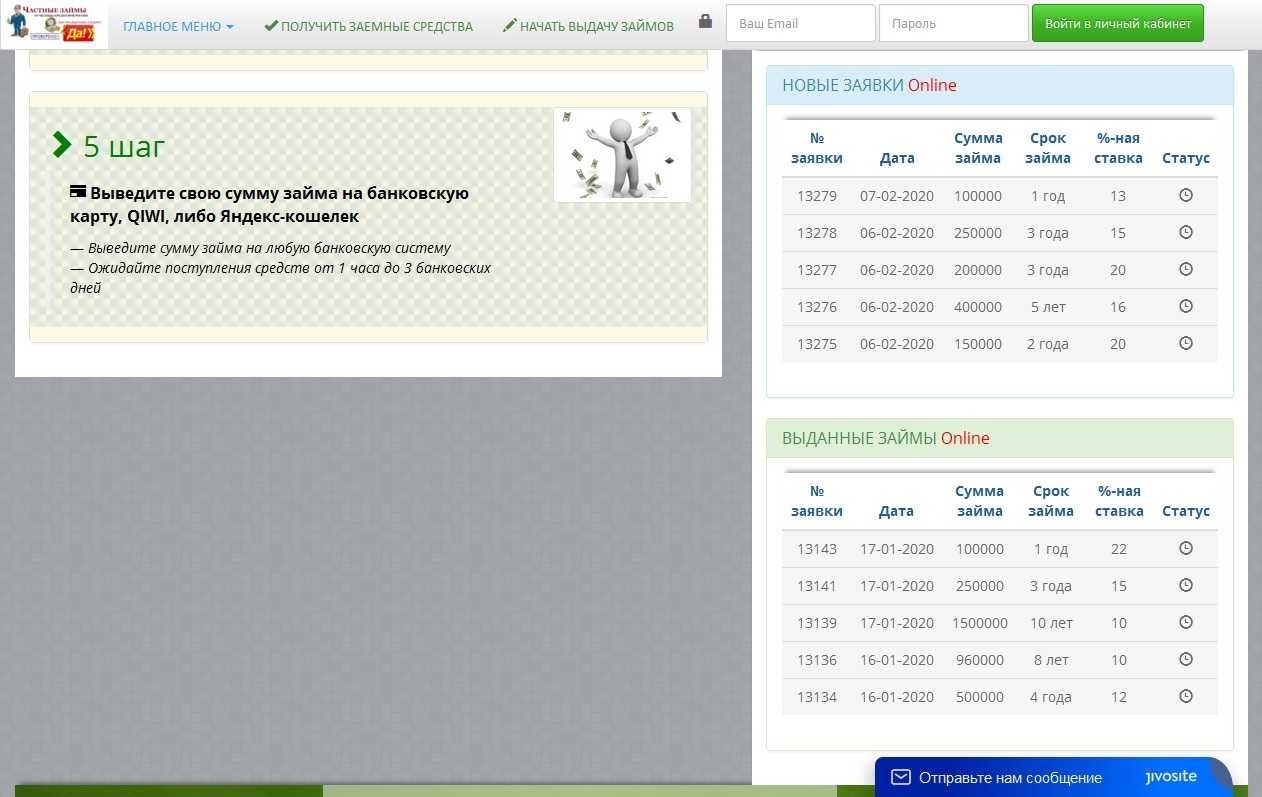Click the clock status icon for loan 13139

[x=1186, y=622]
